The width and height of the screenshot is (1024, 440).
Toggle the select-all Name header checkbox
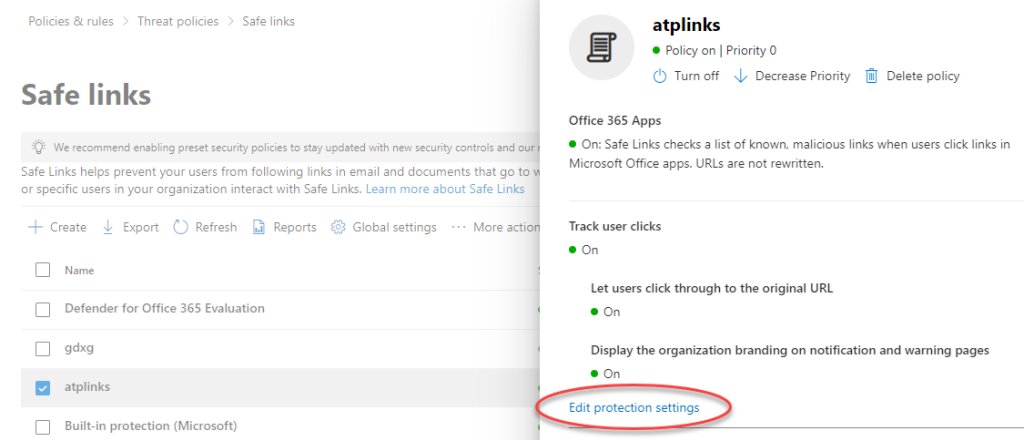pyautogui.click(x=43, y=270)
